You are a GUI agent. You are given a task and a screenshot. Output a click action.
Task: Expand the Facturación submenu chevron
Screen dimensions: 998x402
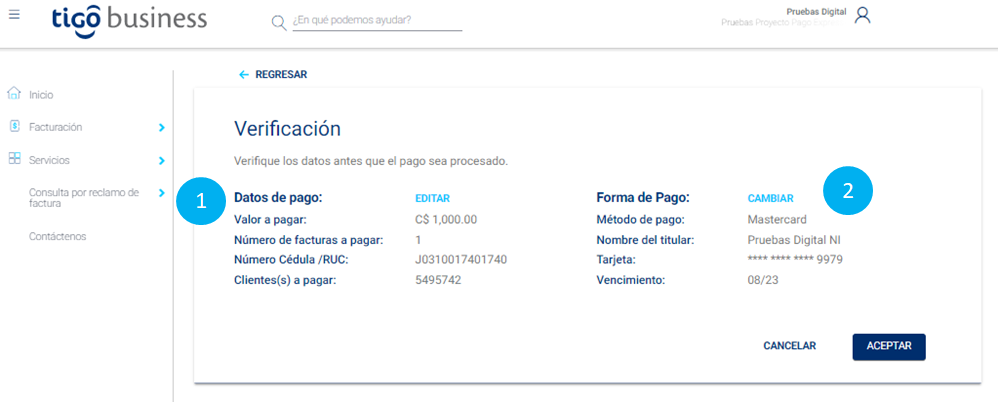pyautogui.click(x=162, y=128)
